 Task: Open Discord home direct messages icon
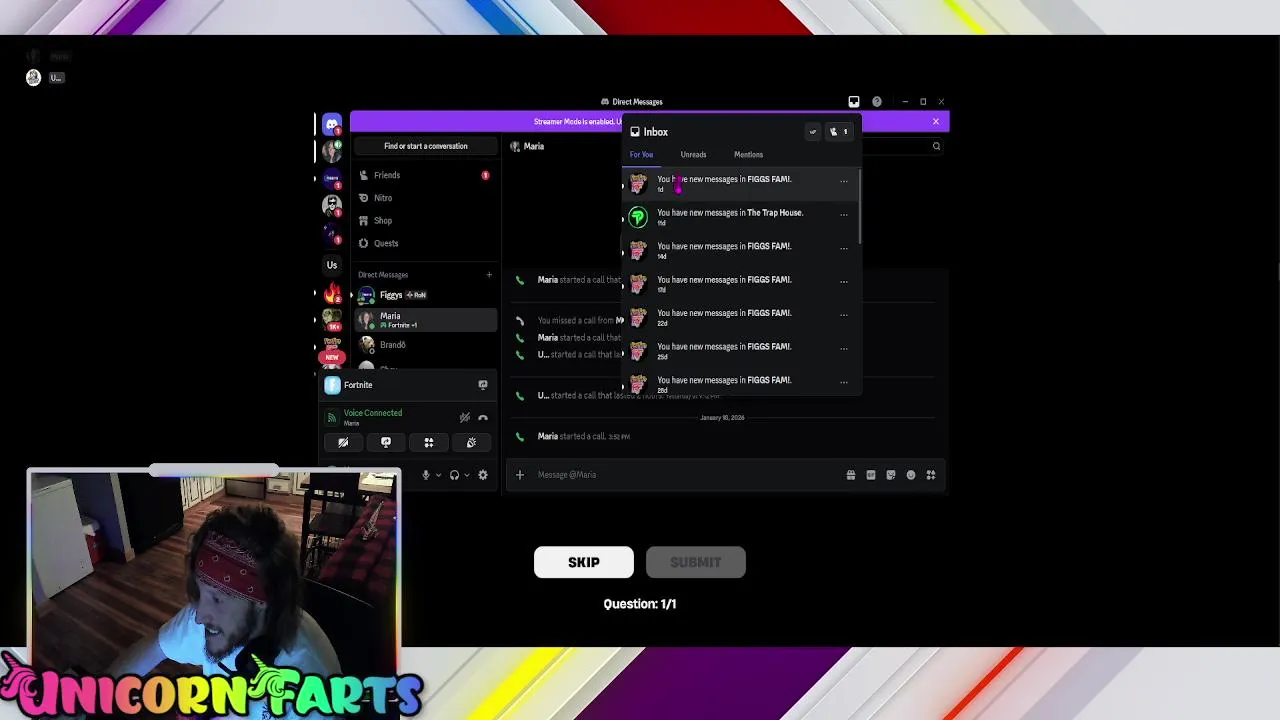click(332, 124)
